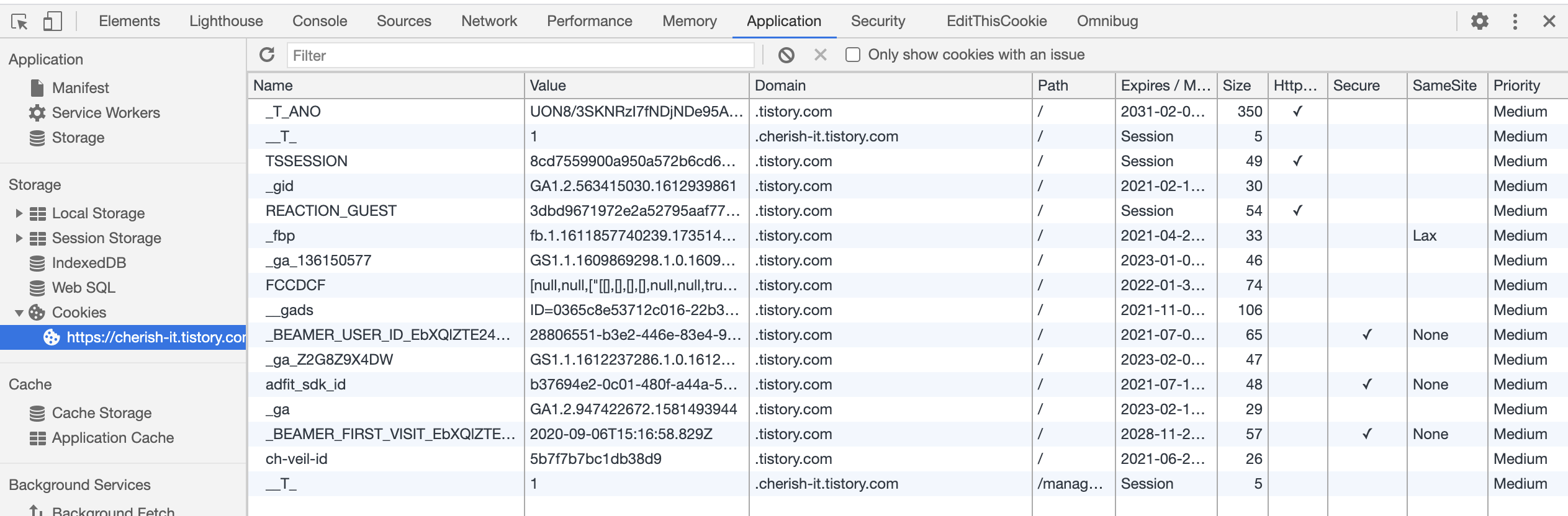
Task: Sort by the Priority column header
Action: click(x=1528, y=86)
